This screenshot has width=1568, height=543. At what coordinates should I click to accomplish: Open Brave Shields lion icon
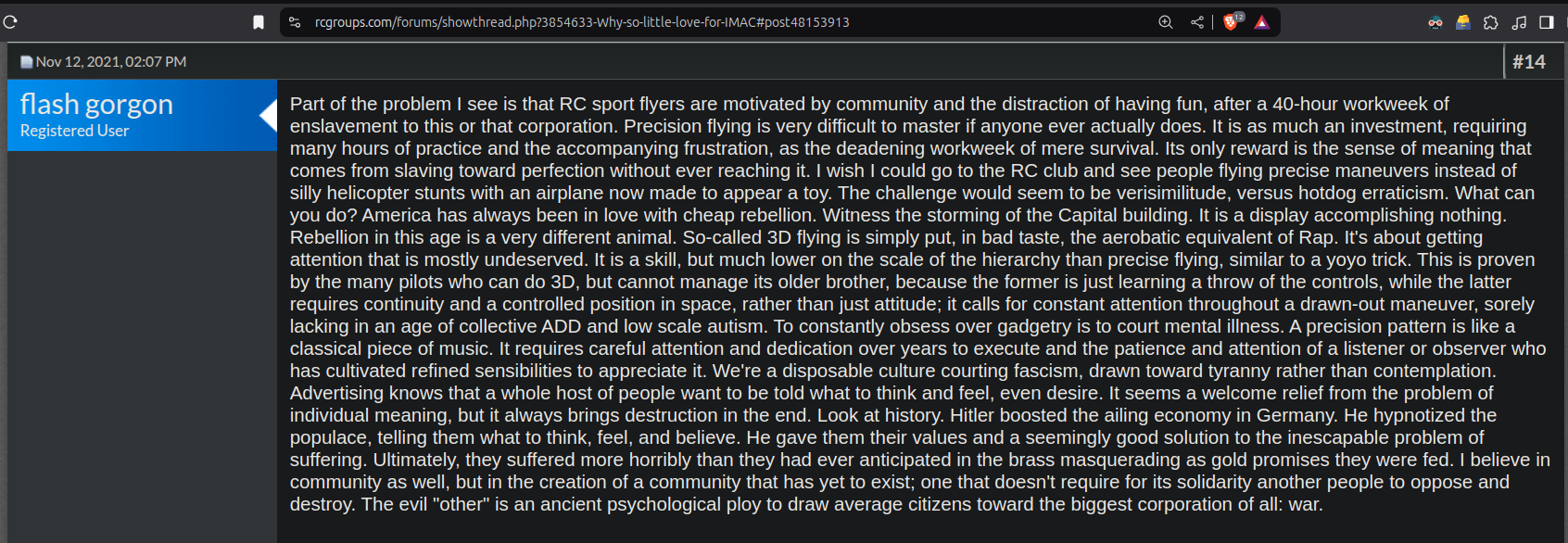point(1233,21)
